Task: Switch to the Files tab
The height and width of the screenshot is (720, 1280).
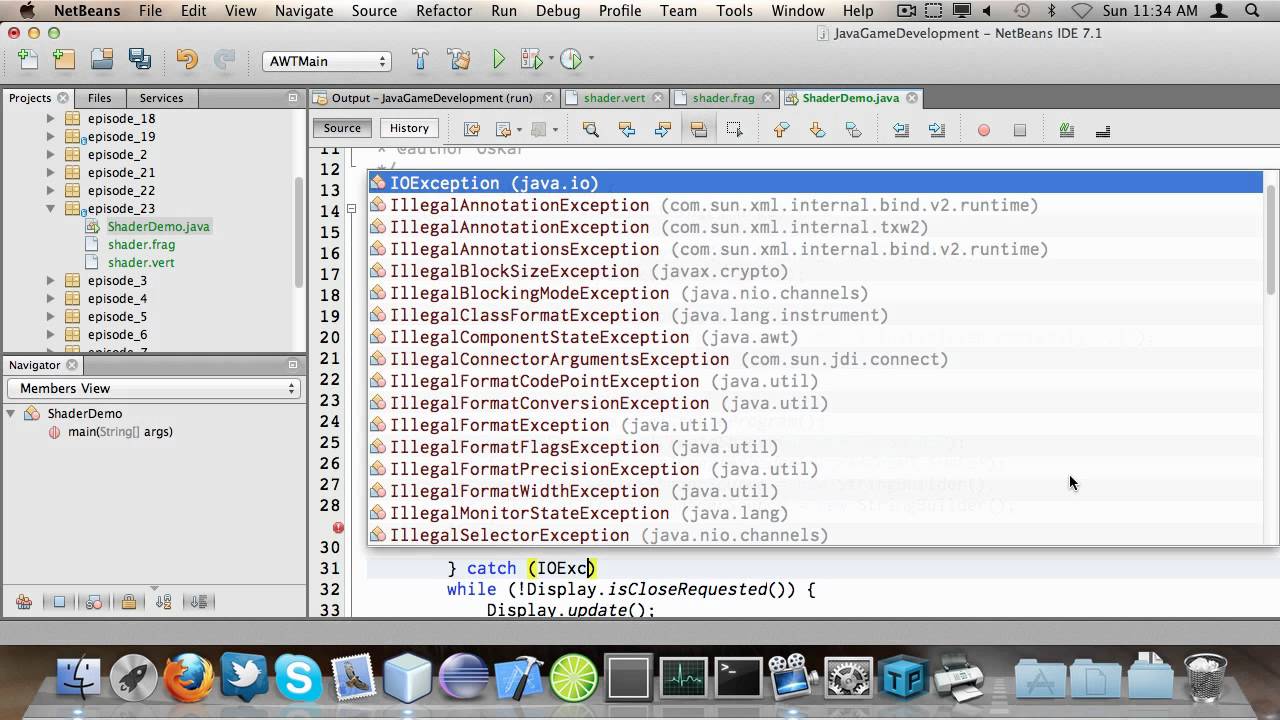Action: tap(99, 98)
